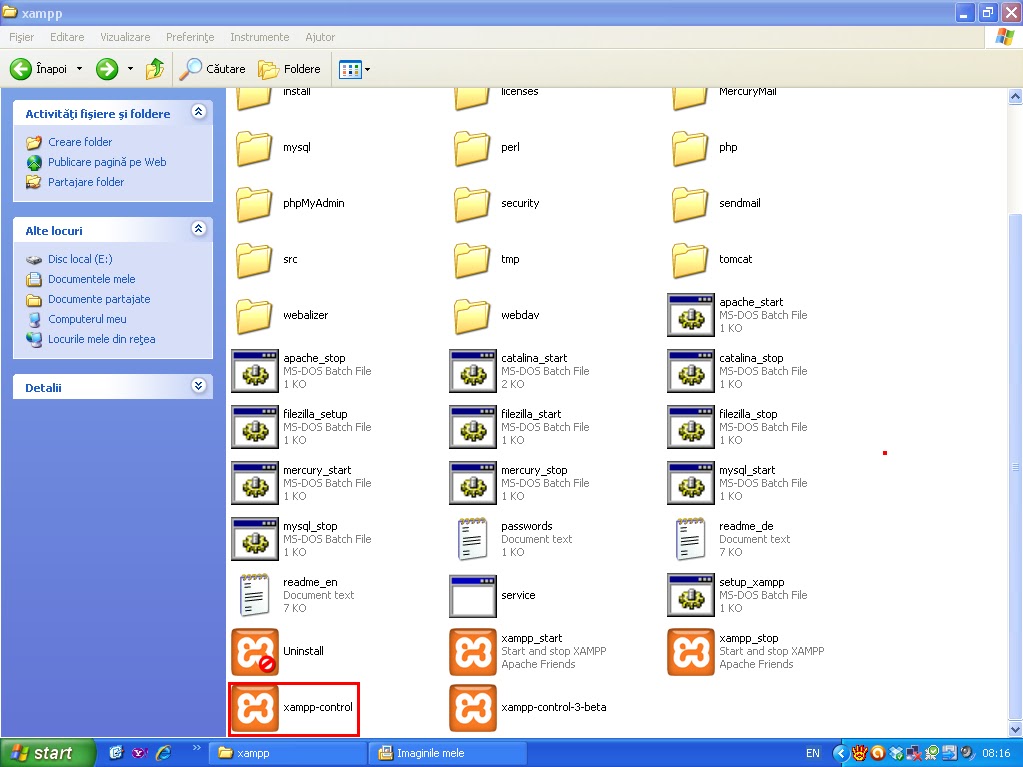Select the sendmail folder icon
Viewport: 1023px width, 767px height.
(690, 203)
